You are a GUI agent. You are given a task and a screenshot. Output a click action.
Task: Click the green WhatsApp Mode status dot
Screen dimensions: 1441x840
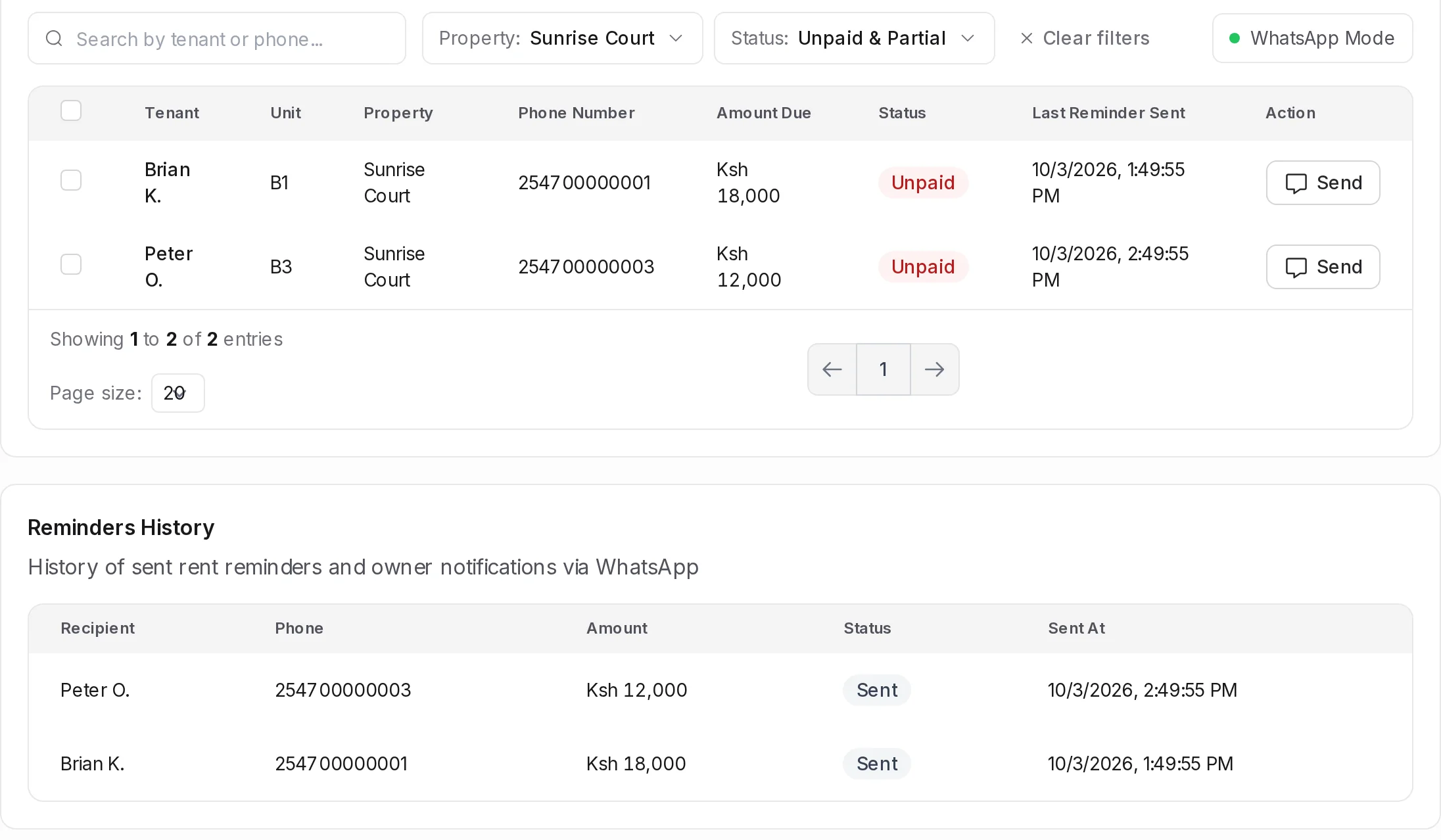pos(1235,38)
